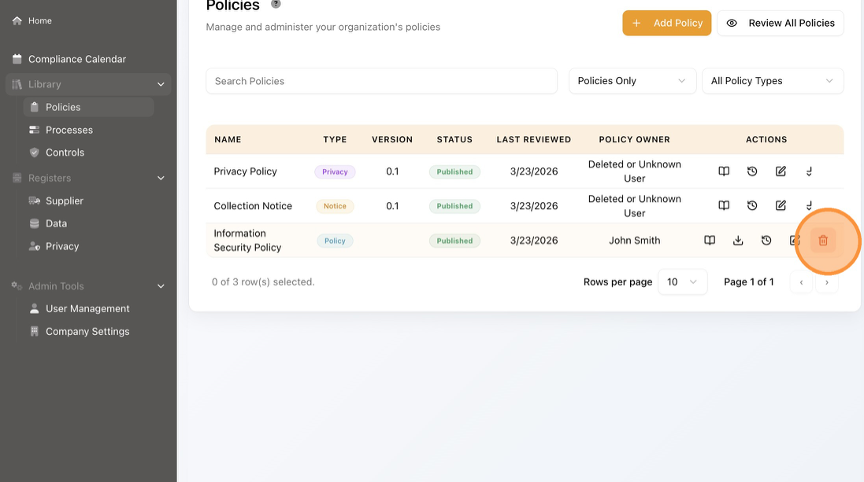View history for Information Security Policy

coord(766,241)
